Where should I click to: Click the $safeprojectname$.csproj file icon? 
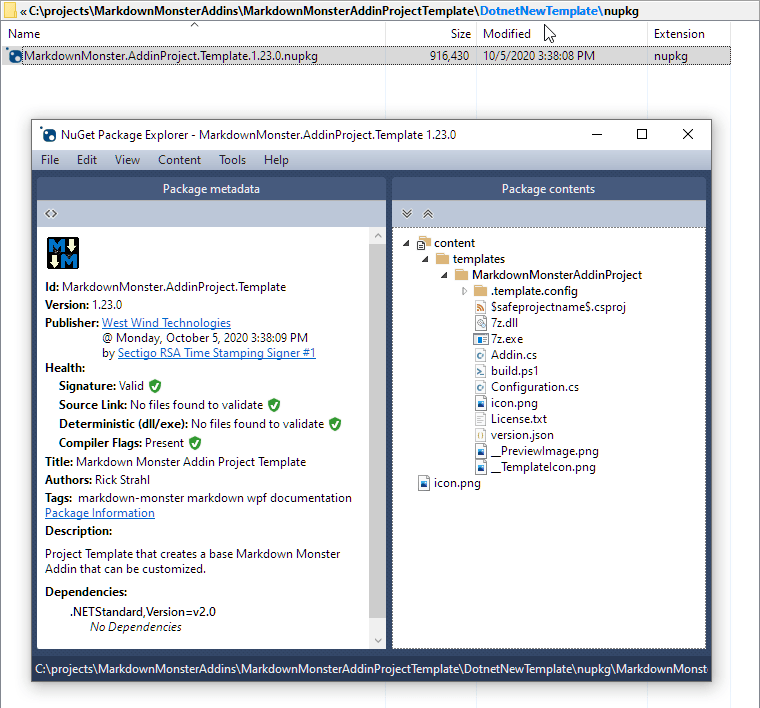click(x=480, y=307)
